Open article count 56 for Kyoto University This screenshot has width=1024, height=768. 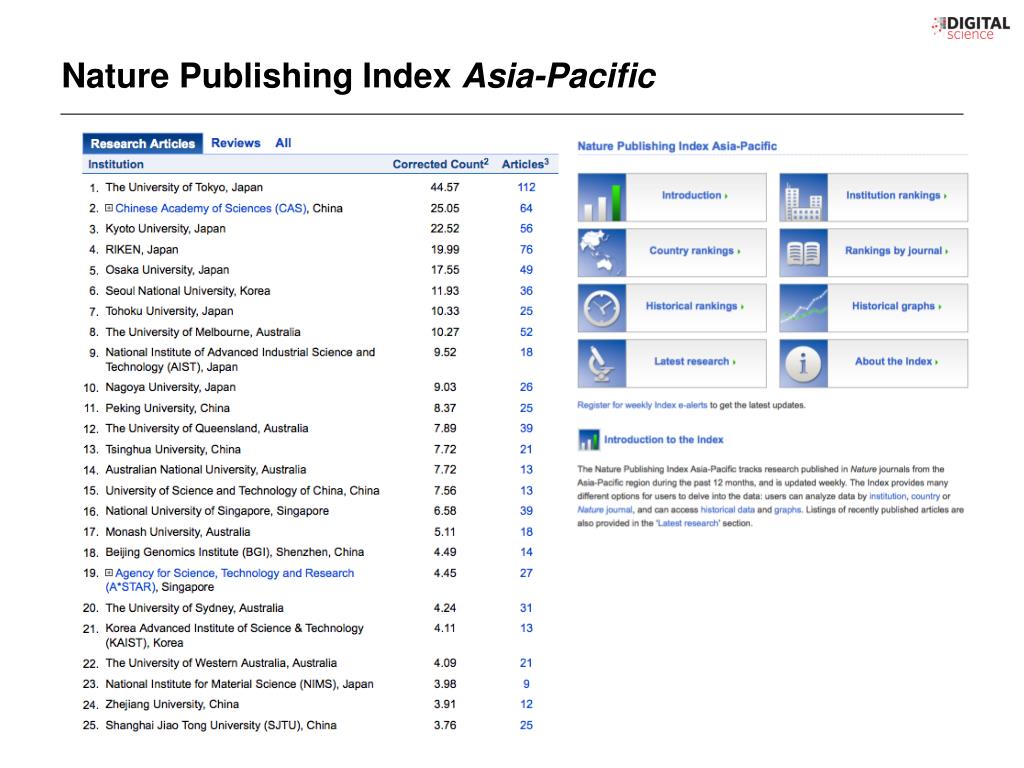pyautogui.click(x=526, y=229)
